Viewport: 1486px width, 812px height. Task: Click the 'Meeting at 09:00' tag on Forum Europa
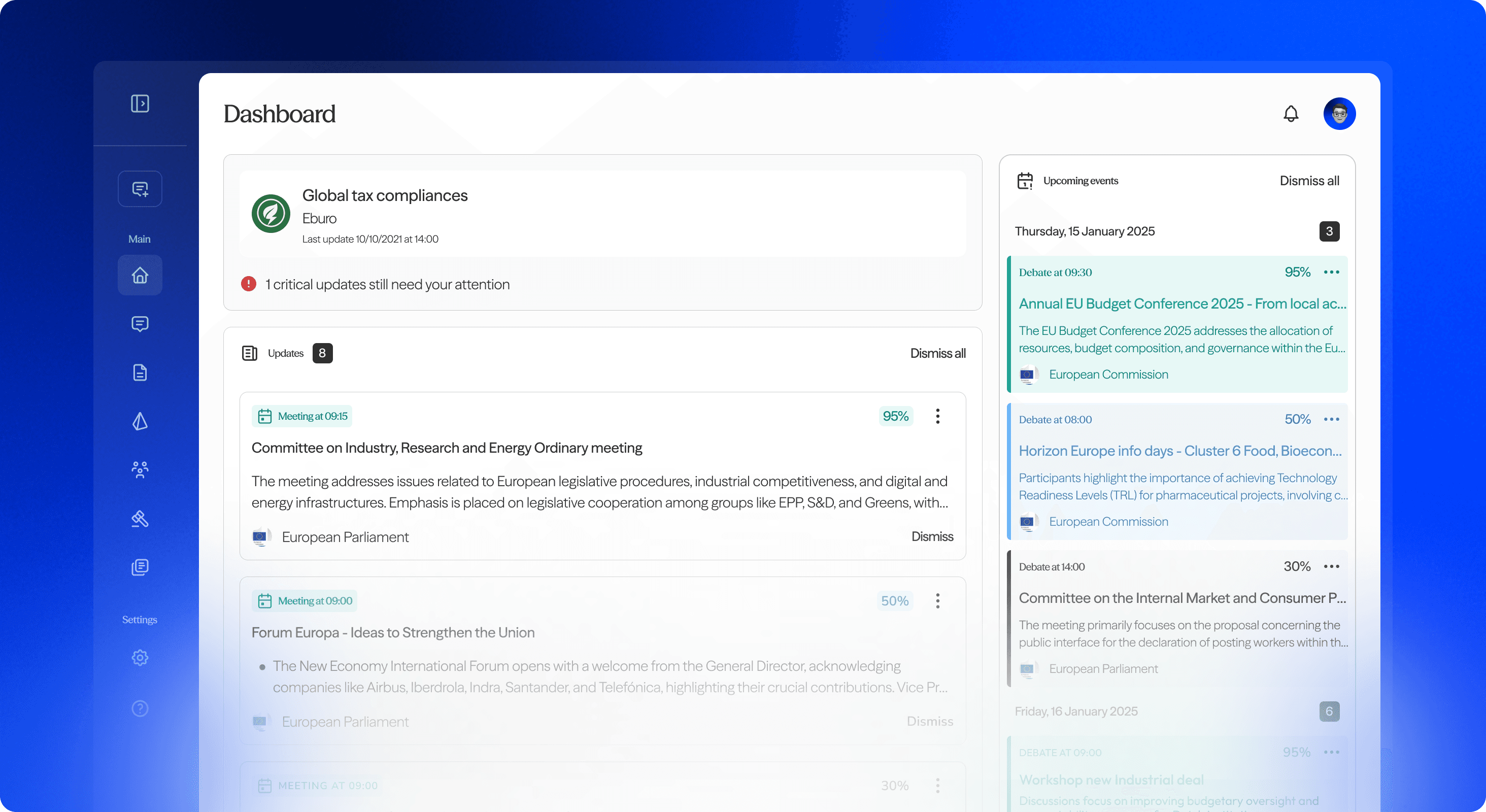tap(304, 600)
